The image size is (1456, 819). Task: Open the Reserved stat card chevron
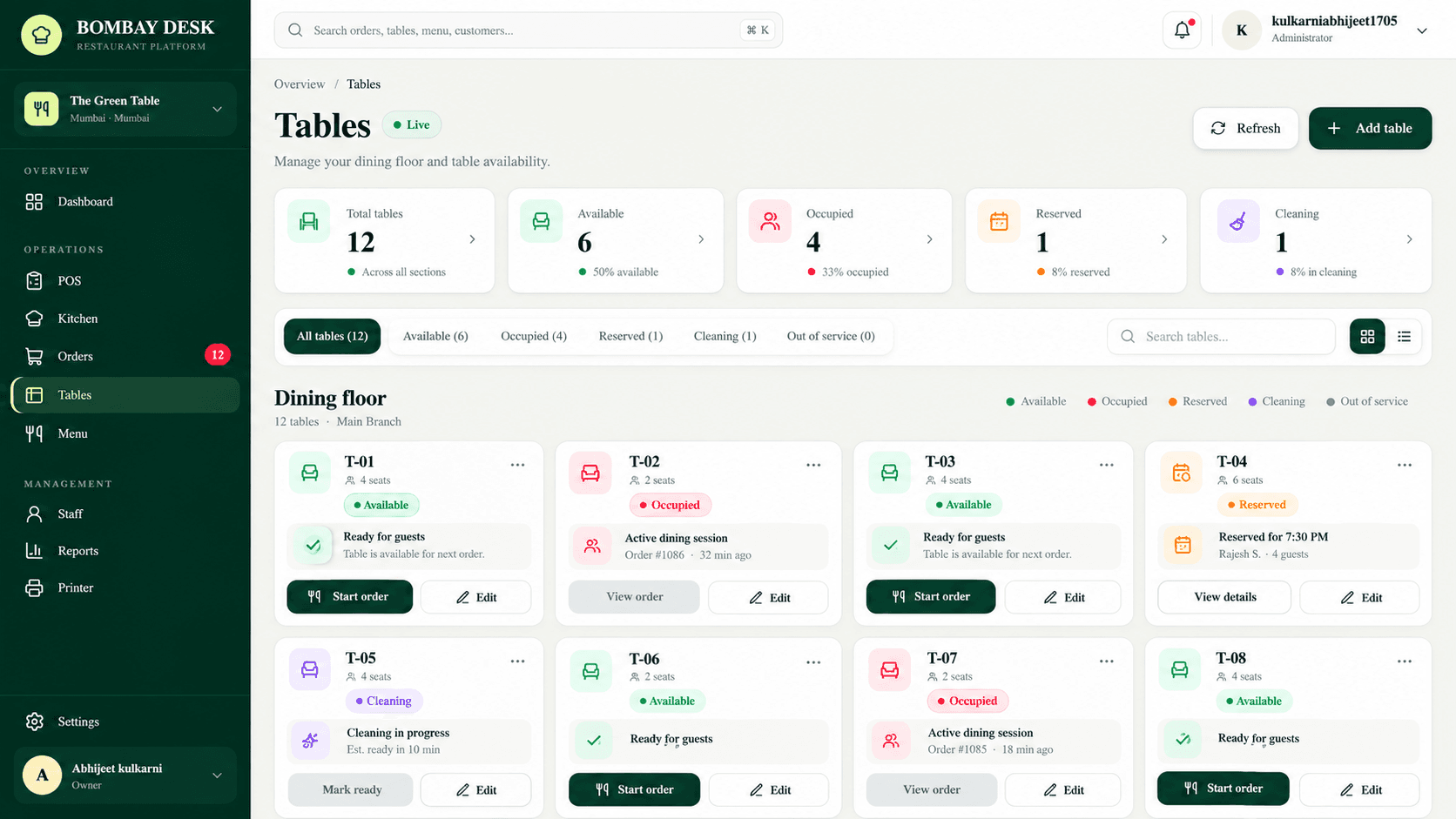tap(1164, 239)
